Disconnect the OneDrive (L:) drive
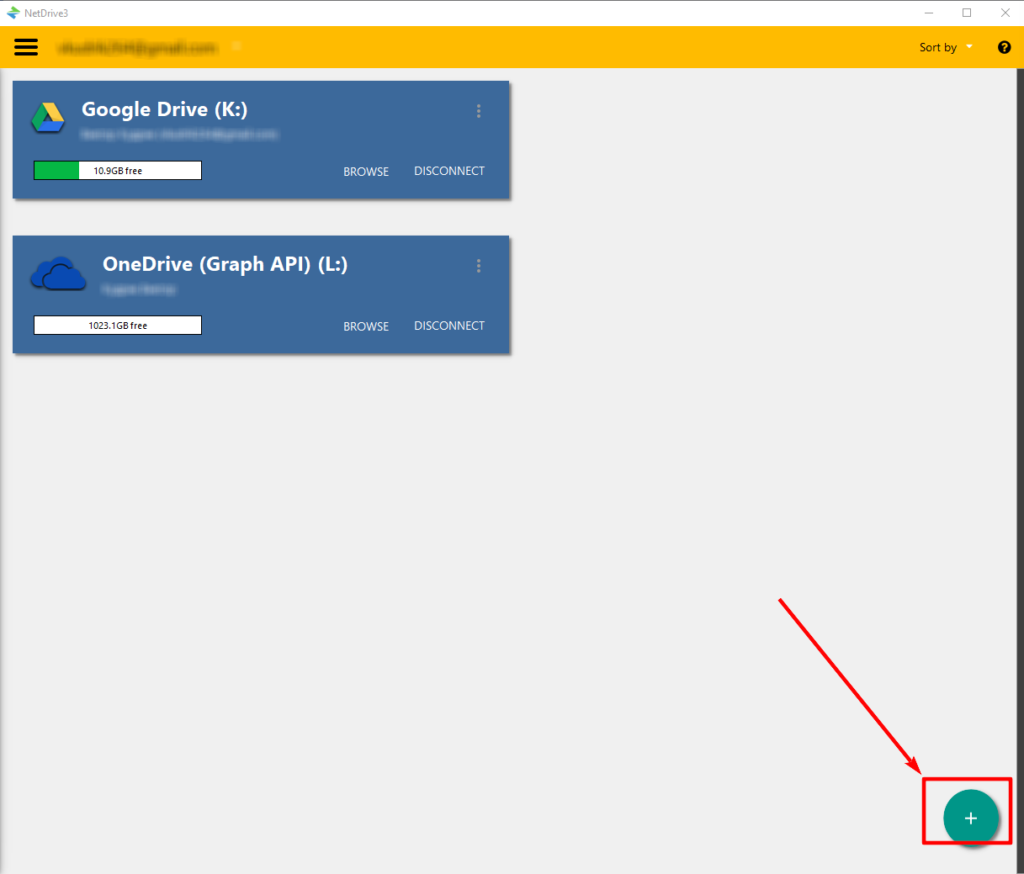Image resolution: width=1024 pixels, height=874 pixels. 449,326
